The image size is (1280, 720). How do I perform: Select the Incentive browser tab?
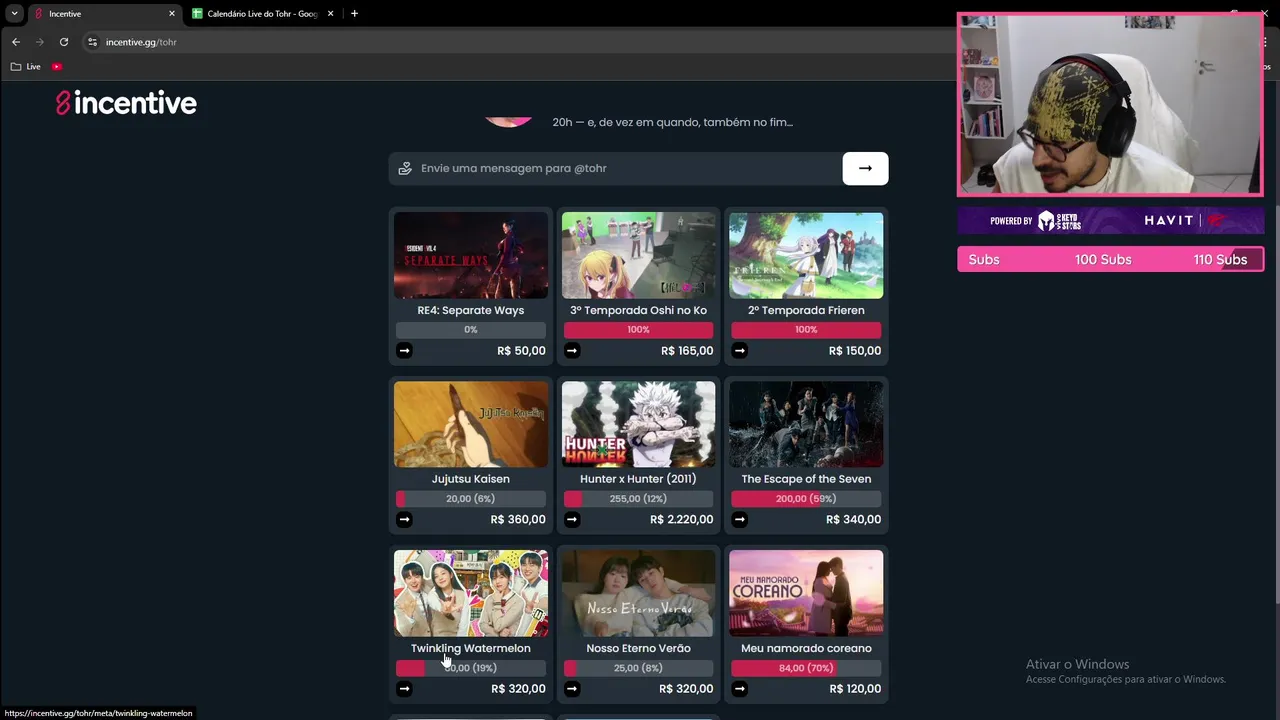(x=104, y=14)
